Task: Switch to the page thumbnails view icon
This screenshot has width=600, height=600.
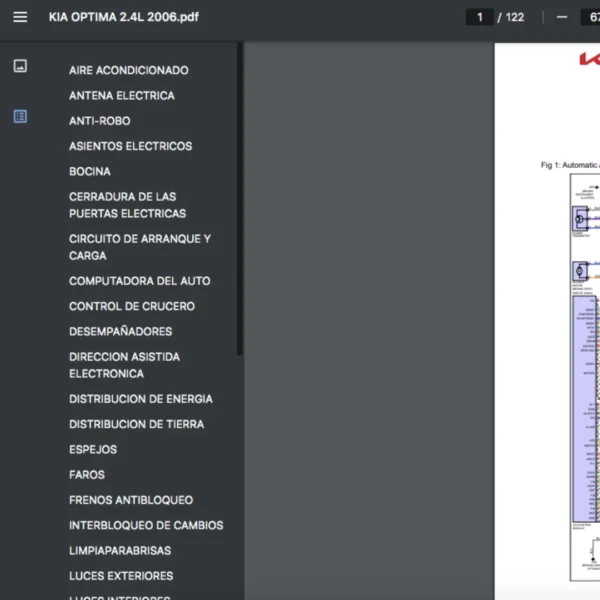Action: 20,66
